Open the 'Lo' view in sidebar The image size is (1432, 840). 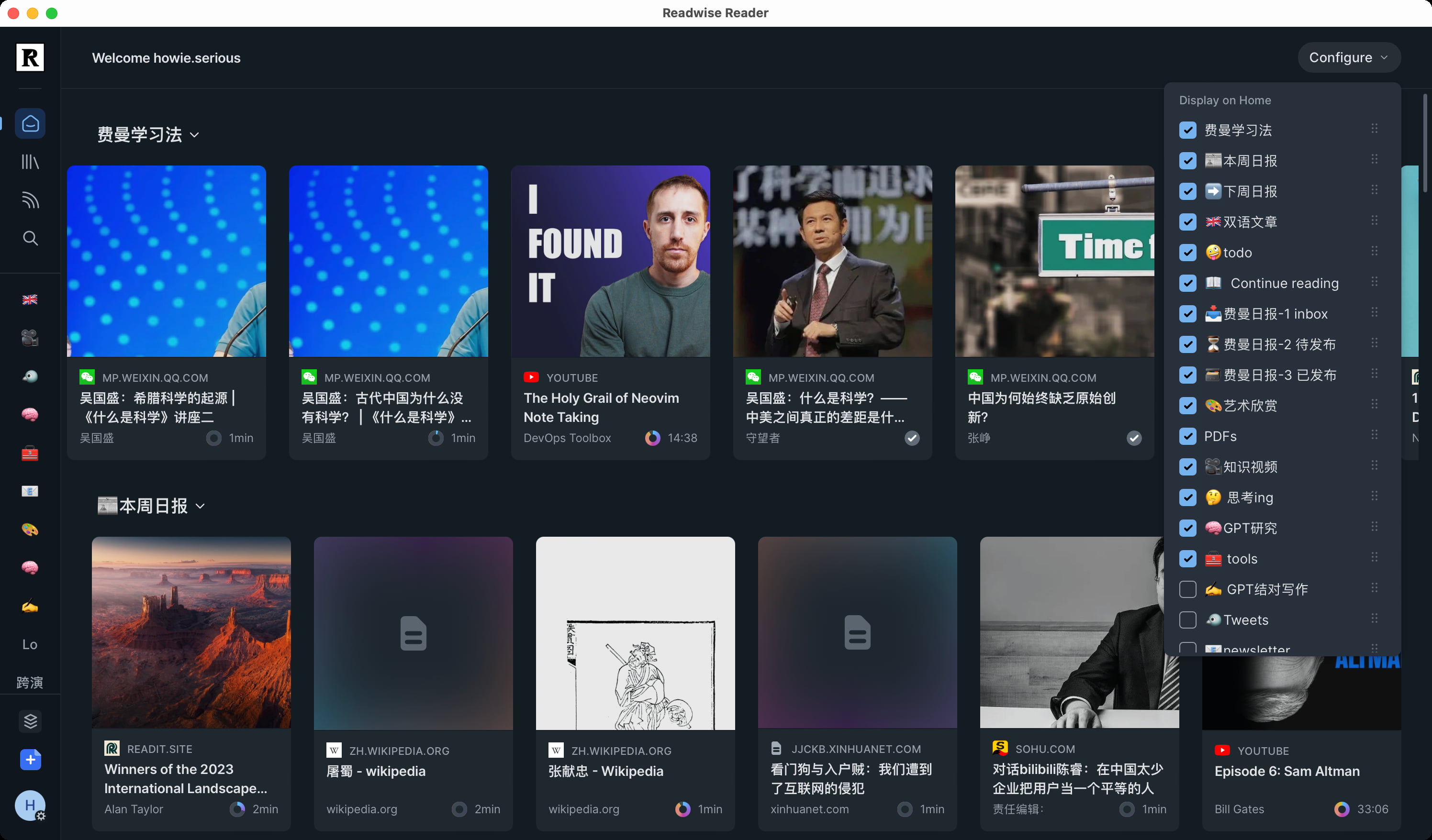[x=30, y=644]
